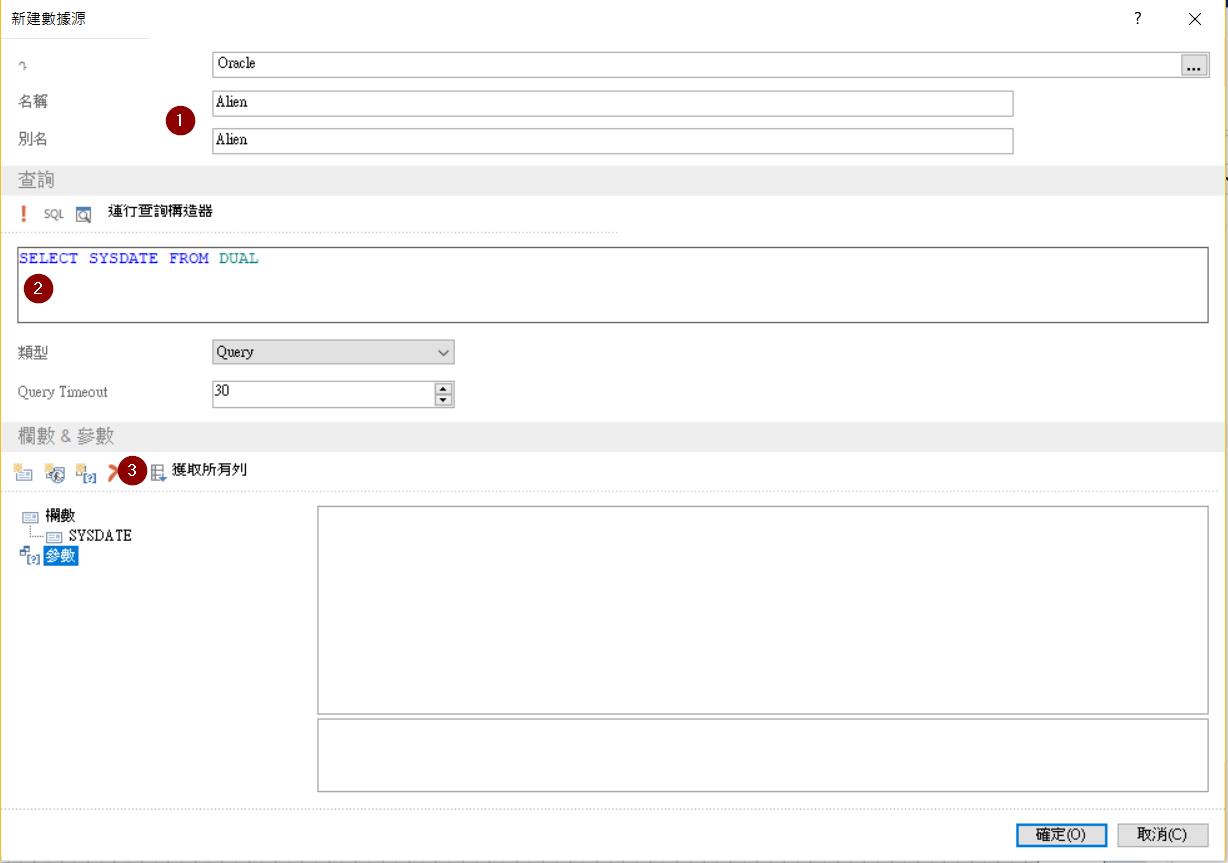
Task: Click the SQL toolbar icon
Action: [x=53, y=214]
